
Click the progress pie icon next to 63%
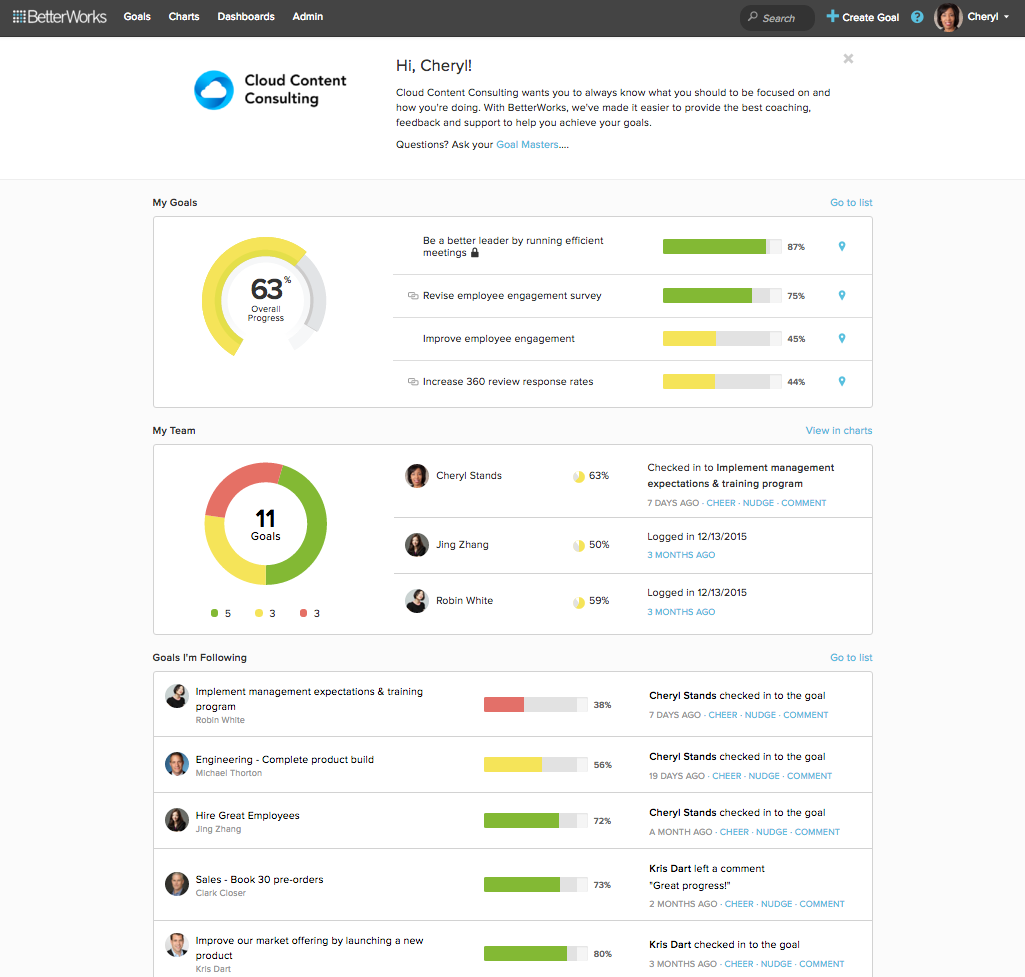pyautogui.click(x=579, y=476)
